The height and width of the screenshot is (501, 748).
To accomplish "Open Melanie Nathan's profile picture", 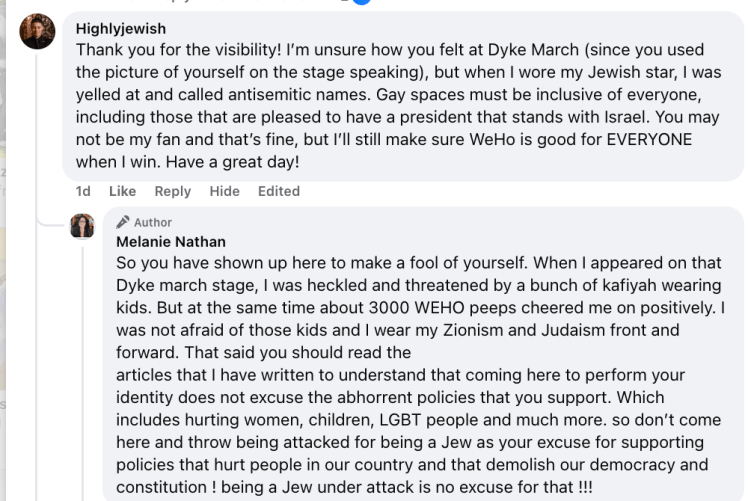I will click(x=82, y=225).
